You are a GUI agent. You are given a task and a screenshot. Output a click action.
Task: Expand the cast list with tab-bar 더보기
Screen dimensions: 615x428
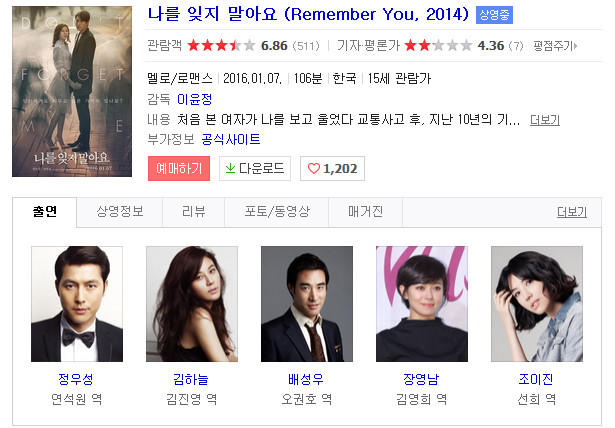click(x=572, y=212)
